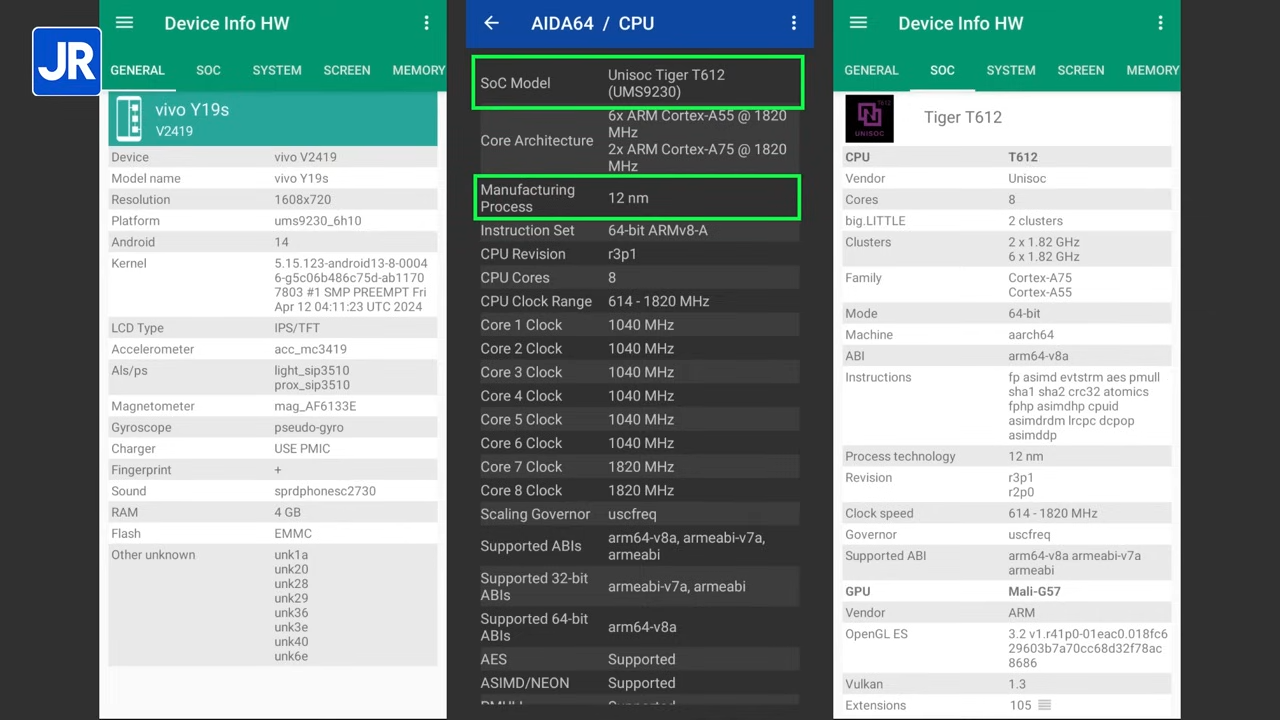This screenshot has width=1280, height=720.
Task: Tap the Manufacturing Process 12 nm row
Action: point(638,198)
